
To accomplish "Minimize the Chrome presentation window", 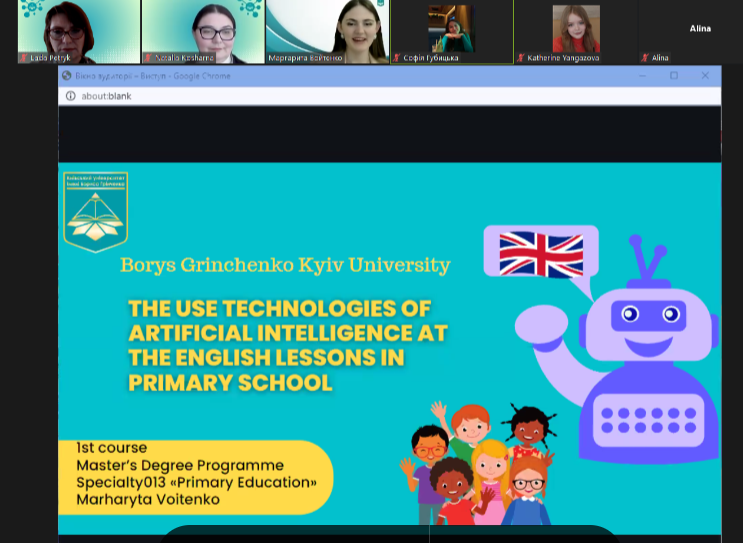I will pyautogui.click(x=643, y=76).
